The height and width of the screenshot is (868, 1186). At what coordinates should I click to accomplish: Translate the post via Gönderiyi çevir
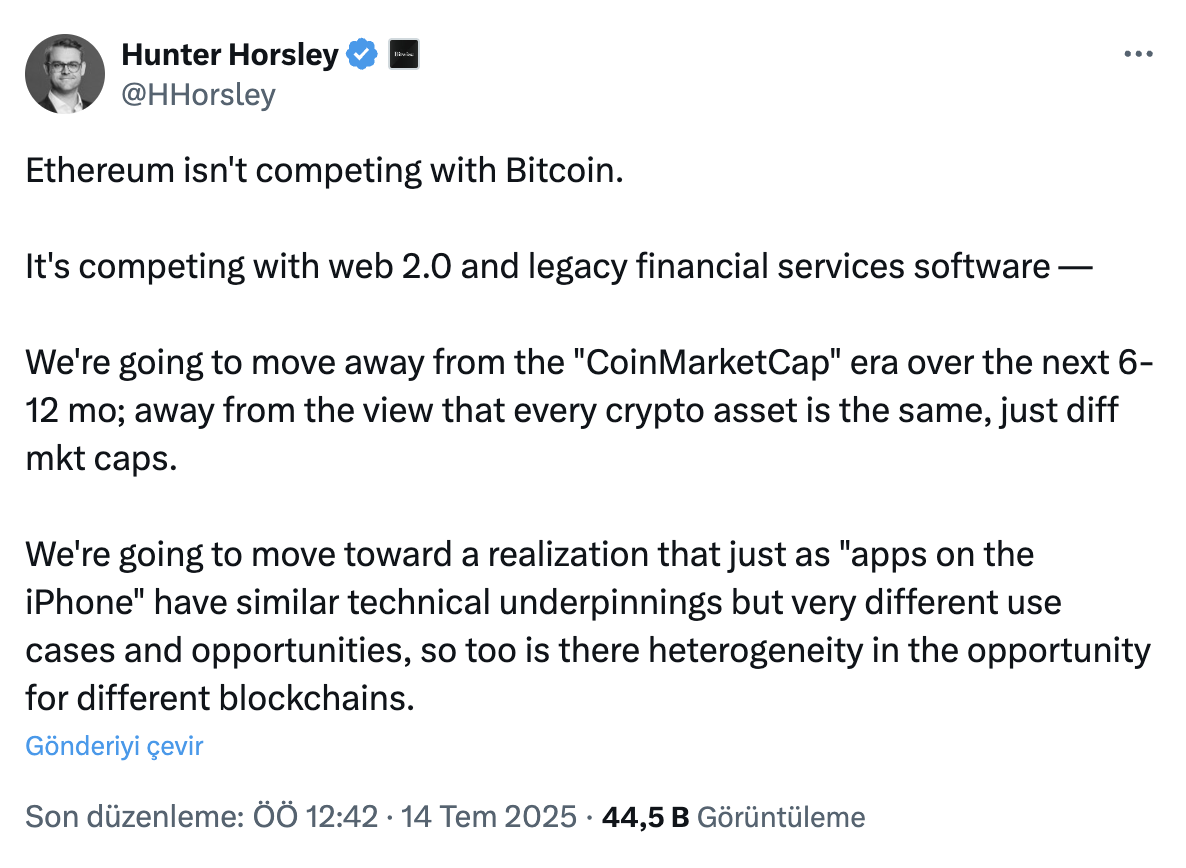tap(114, 746)
